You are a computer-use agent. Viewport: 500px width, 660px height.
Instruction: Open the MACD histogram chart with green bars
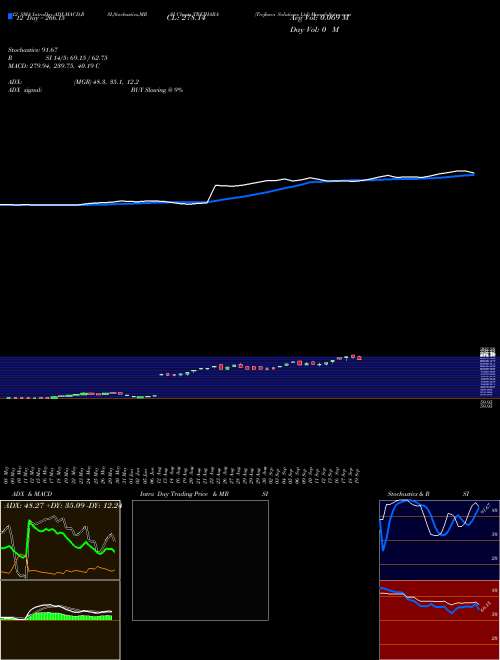[x=60, y=620]
